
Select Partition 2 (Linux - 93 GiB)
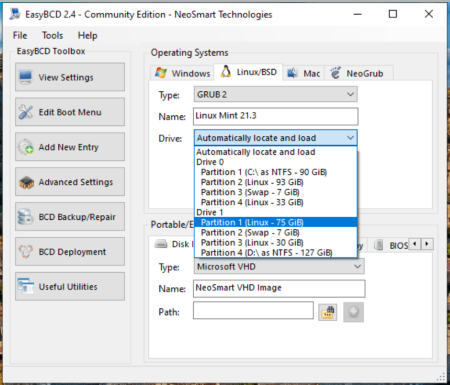click(276, 182)
